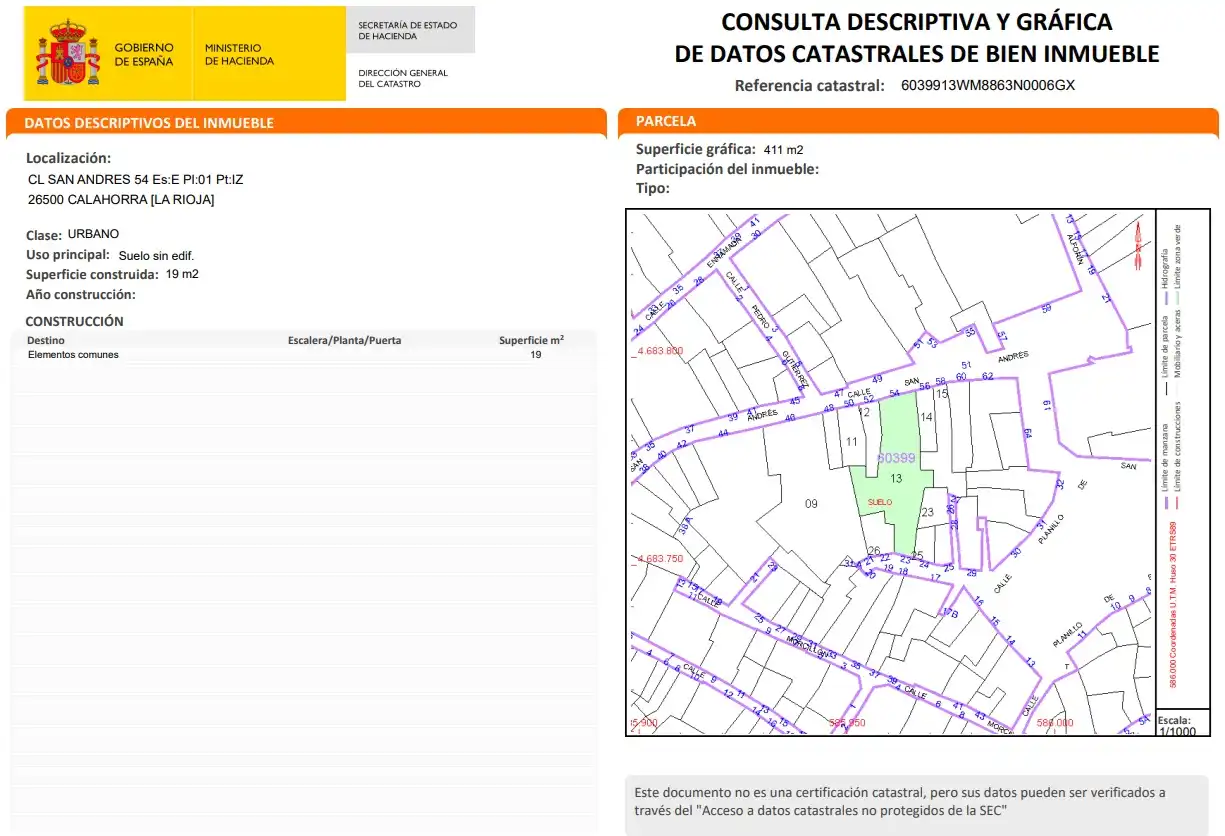
Task: Select the 'Elementos comunes' table cell
Action: [73, 354]
